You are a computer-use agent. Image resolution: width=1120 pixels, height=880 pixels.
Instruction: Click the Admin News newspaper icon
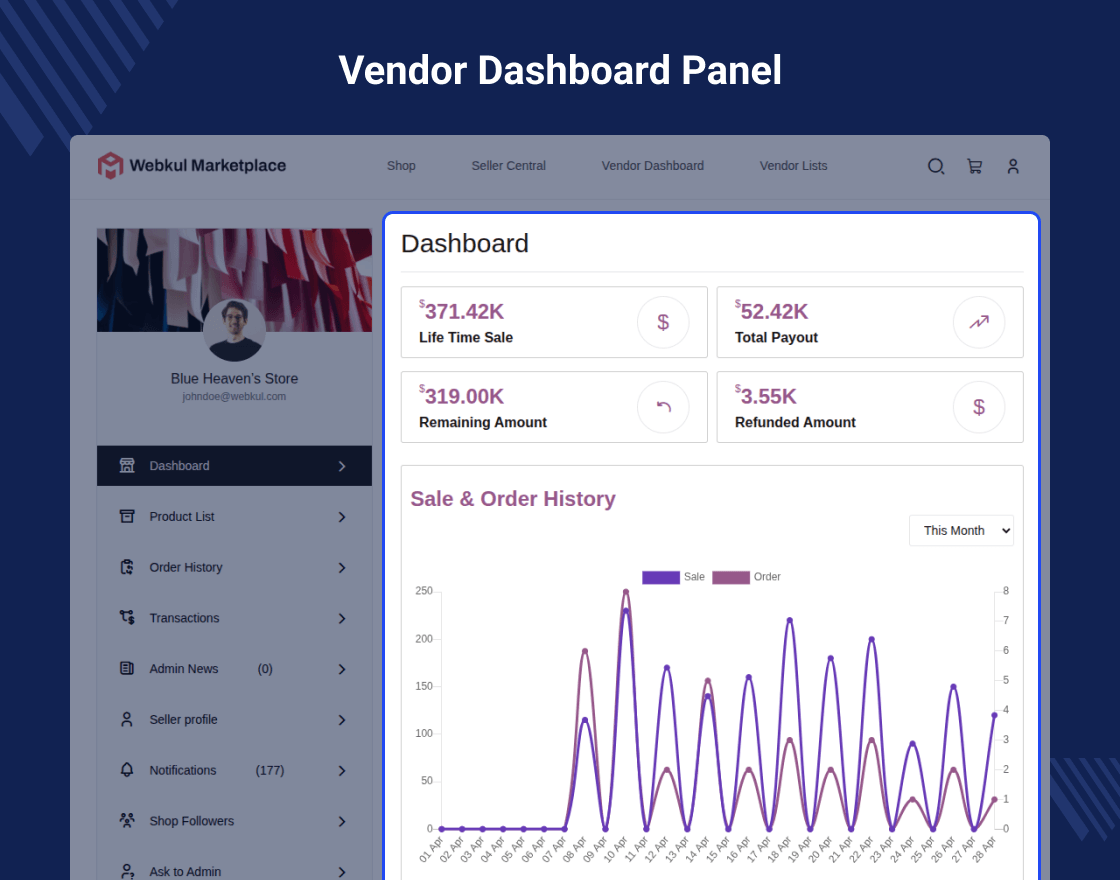pos(127,669)
